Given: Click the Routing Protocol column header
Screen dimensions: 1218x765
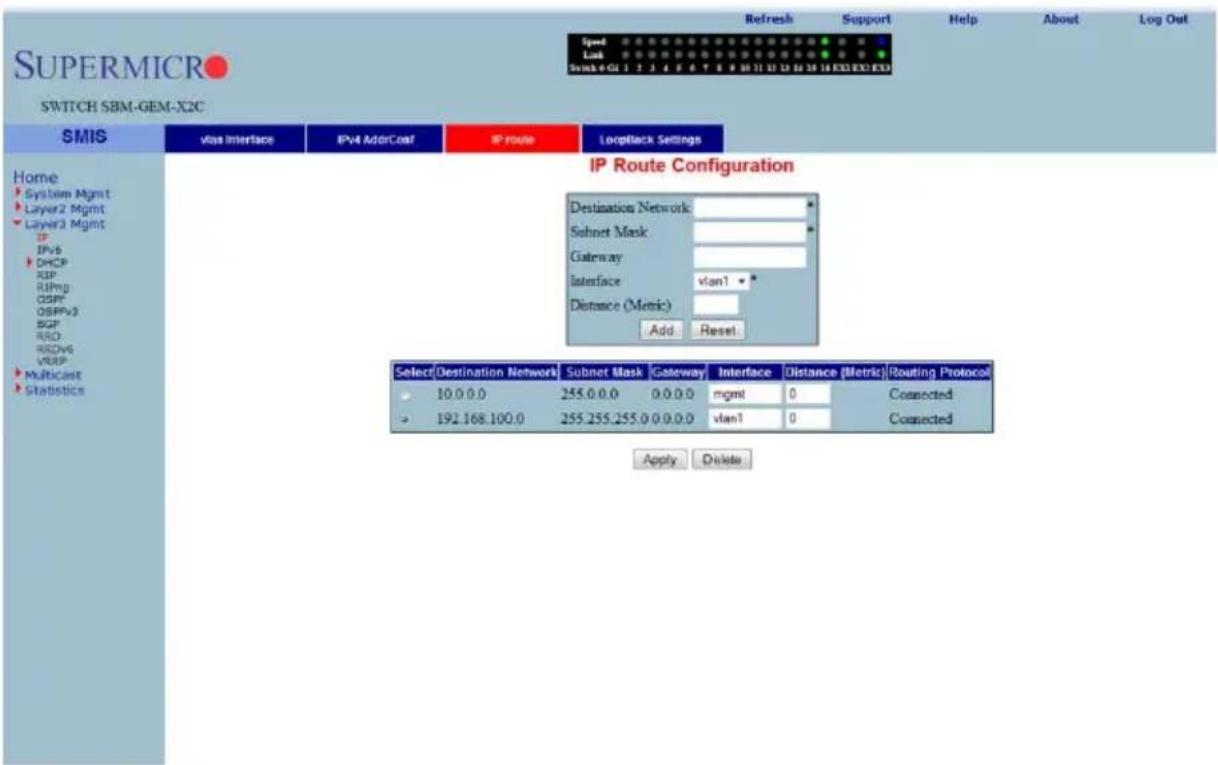Looking at the screenshot, I should 940,372.
